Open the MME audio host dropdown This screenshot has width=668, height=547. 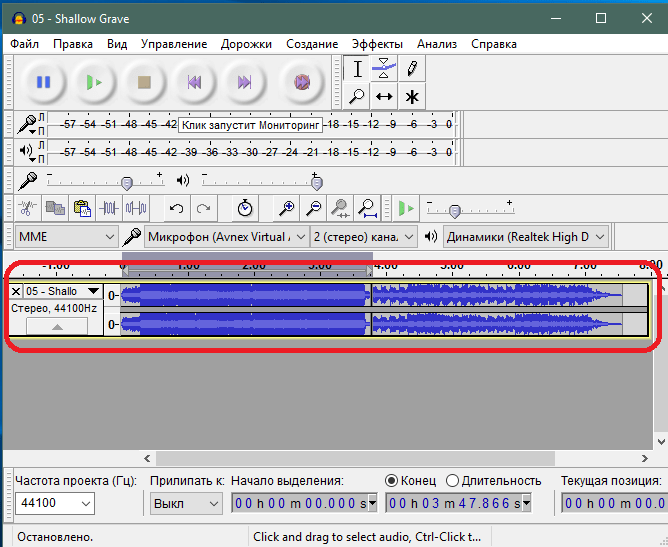[67, 237]
